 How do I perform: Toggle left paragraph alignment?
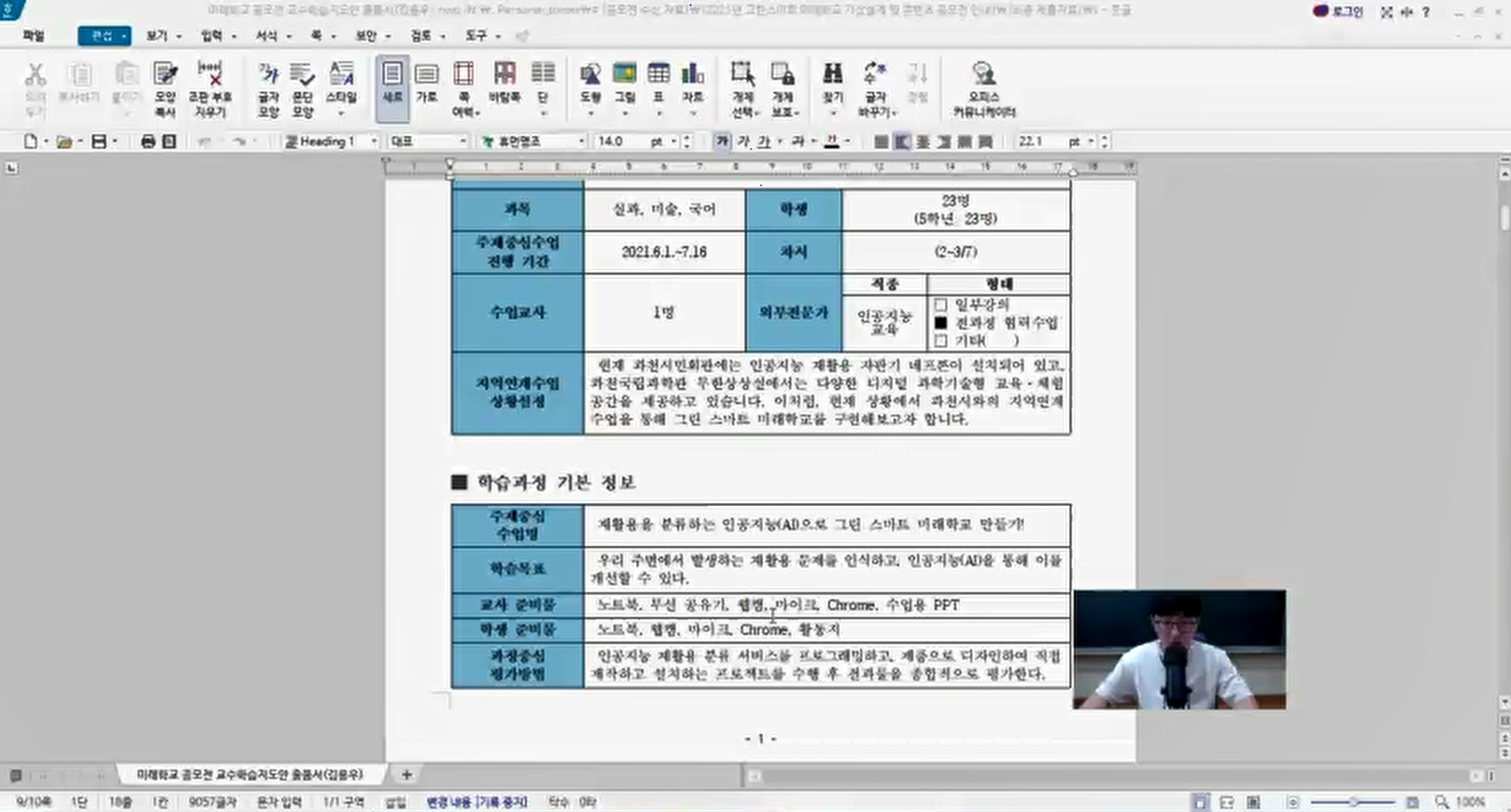903,141
